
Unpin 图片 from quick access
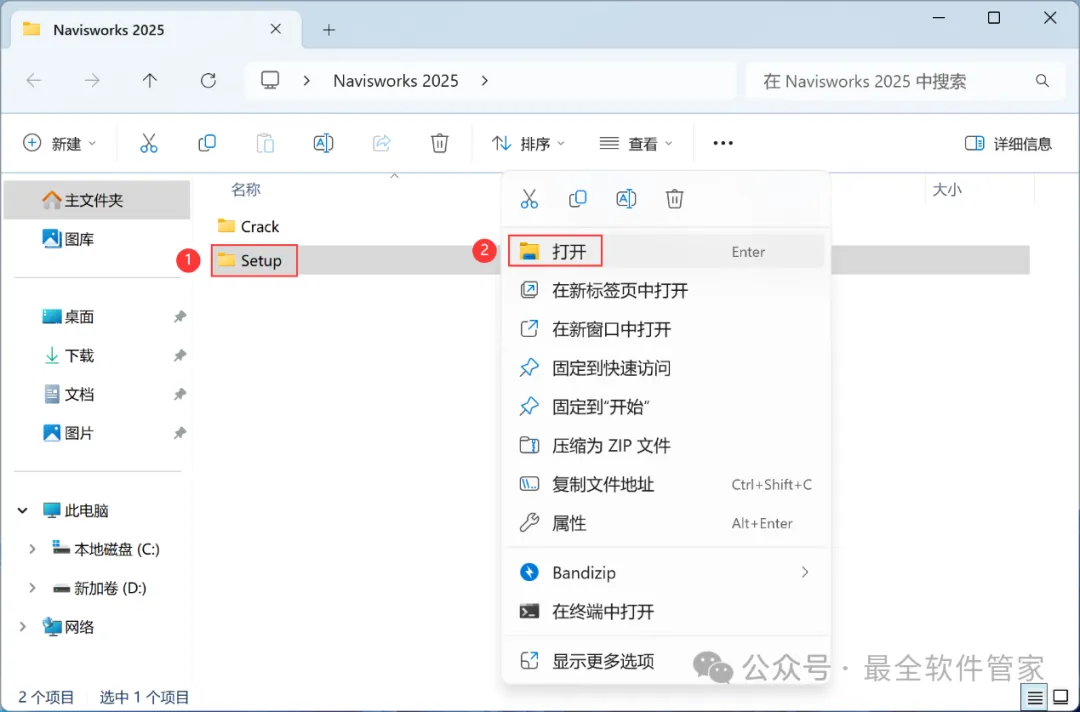click(x=179, y=433)
